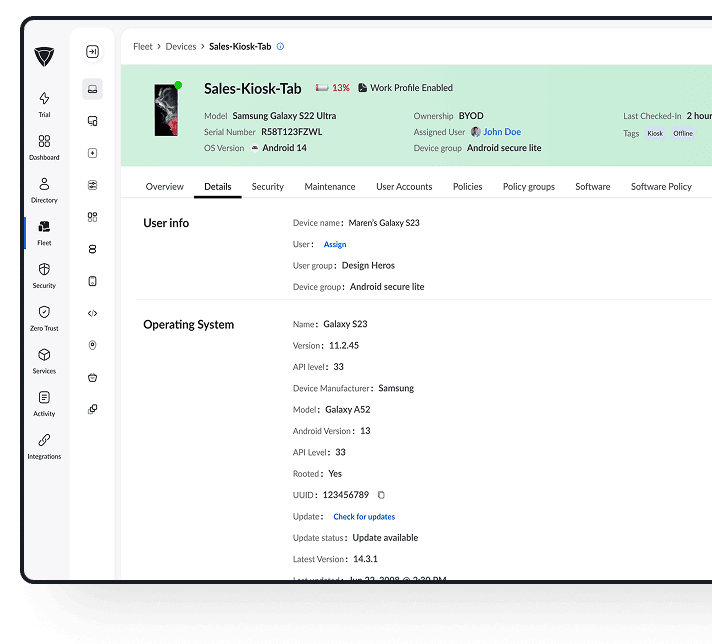Click the code brackets icon in secondary sidebar

coord(92,313)
